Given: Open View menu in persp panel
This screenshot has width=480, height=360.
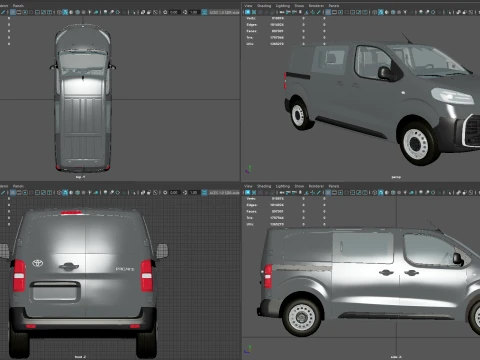Looking at the screenshot, I should [248, 6].
